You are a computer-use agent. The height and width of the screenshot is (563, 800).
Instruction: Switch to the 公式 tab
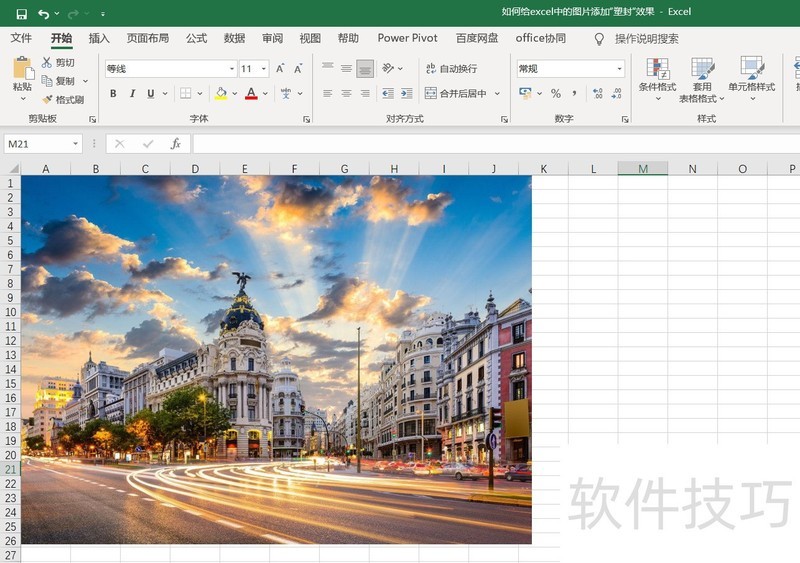(x=196, y=38)
